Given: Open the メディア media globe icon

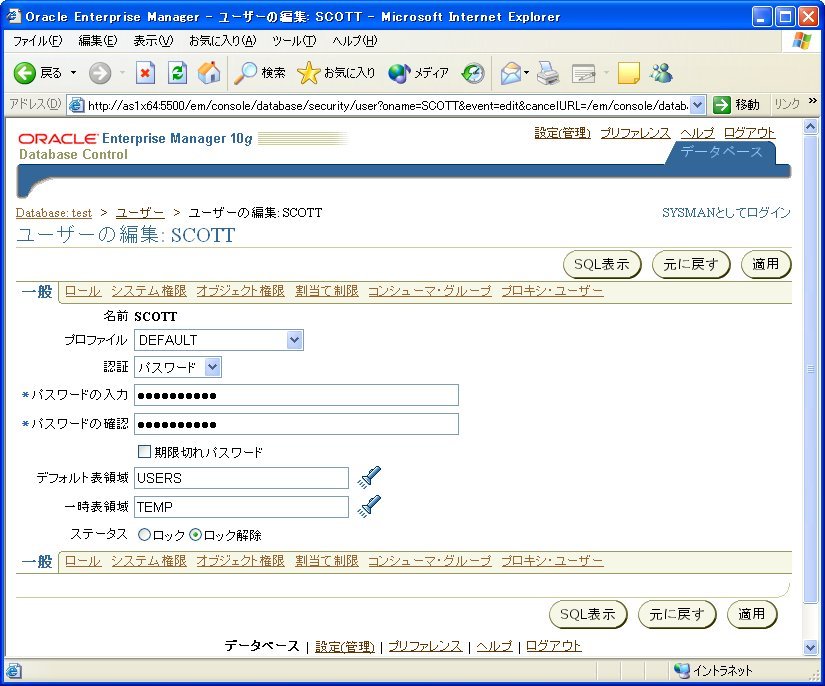Looking at the screenshot, I should [399, 73].
